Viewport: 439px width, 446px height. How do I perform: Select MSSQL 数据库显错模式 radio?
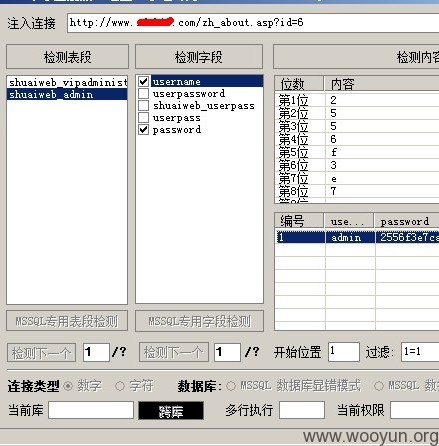231,386
